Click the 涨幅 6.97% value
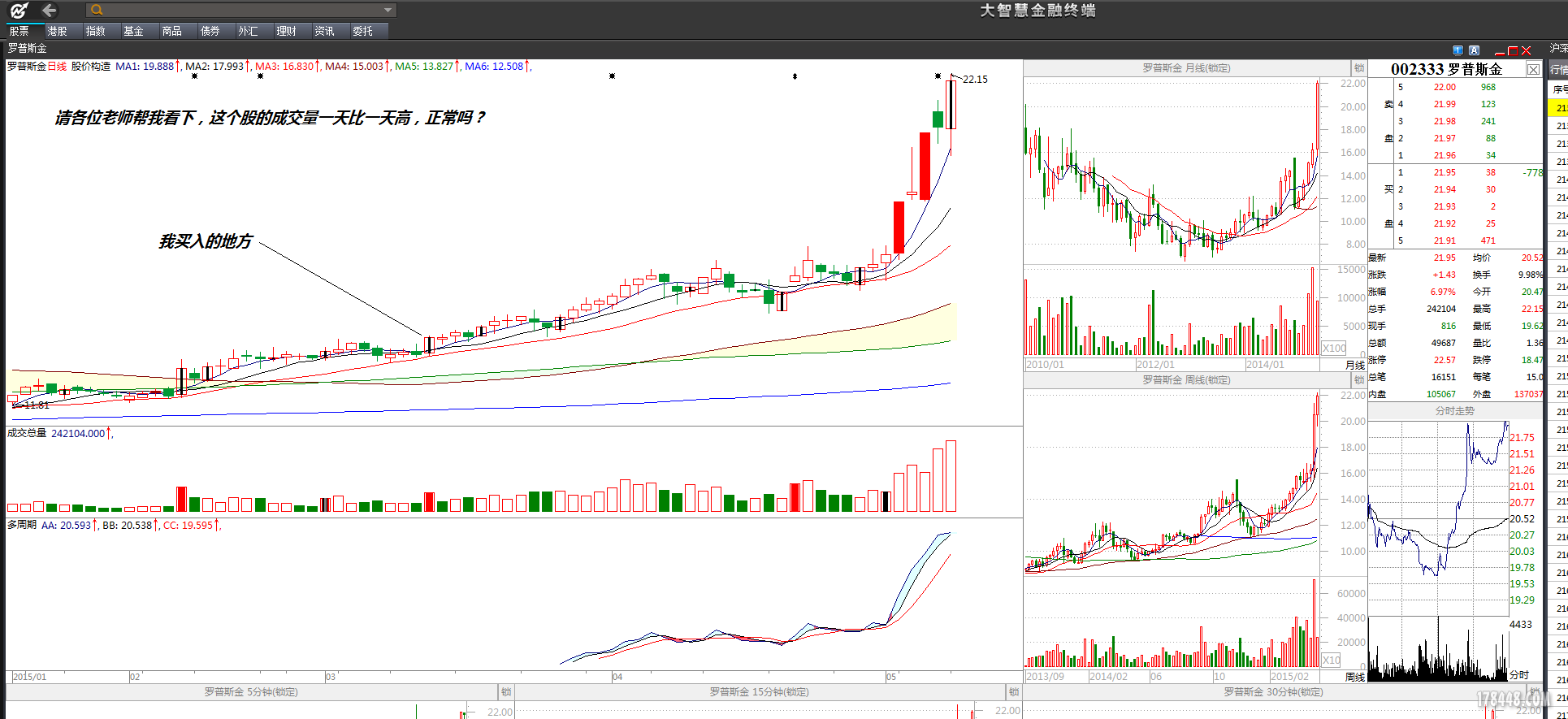The width and height of the screenshot is (1568, 719). point(1443,292)
